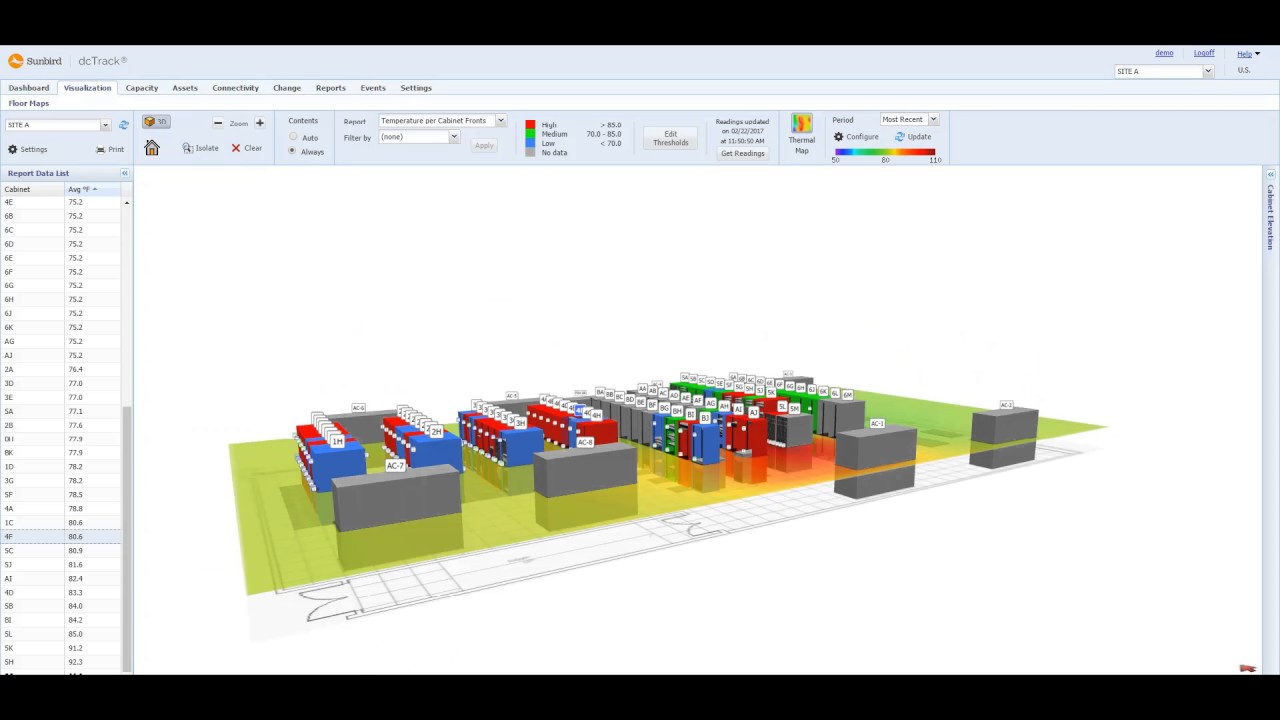1280x720 pixels.
Task: Open the Assets tab
Action: point(185,88)
